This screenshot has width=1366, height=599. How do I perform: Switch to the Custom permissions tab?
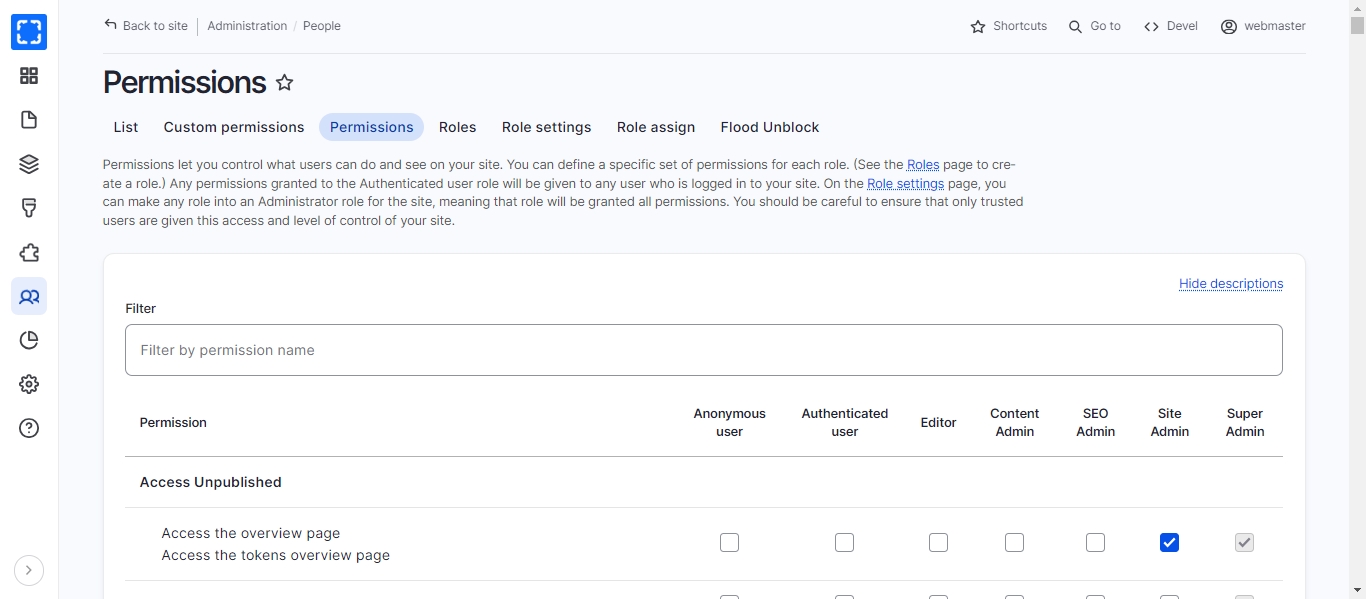coord(234,127)
